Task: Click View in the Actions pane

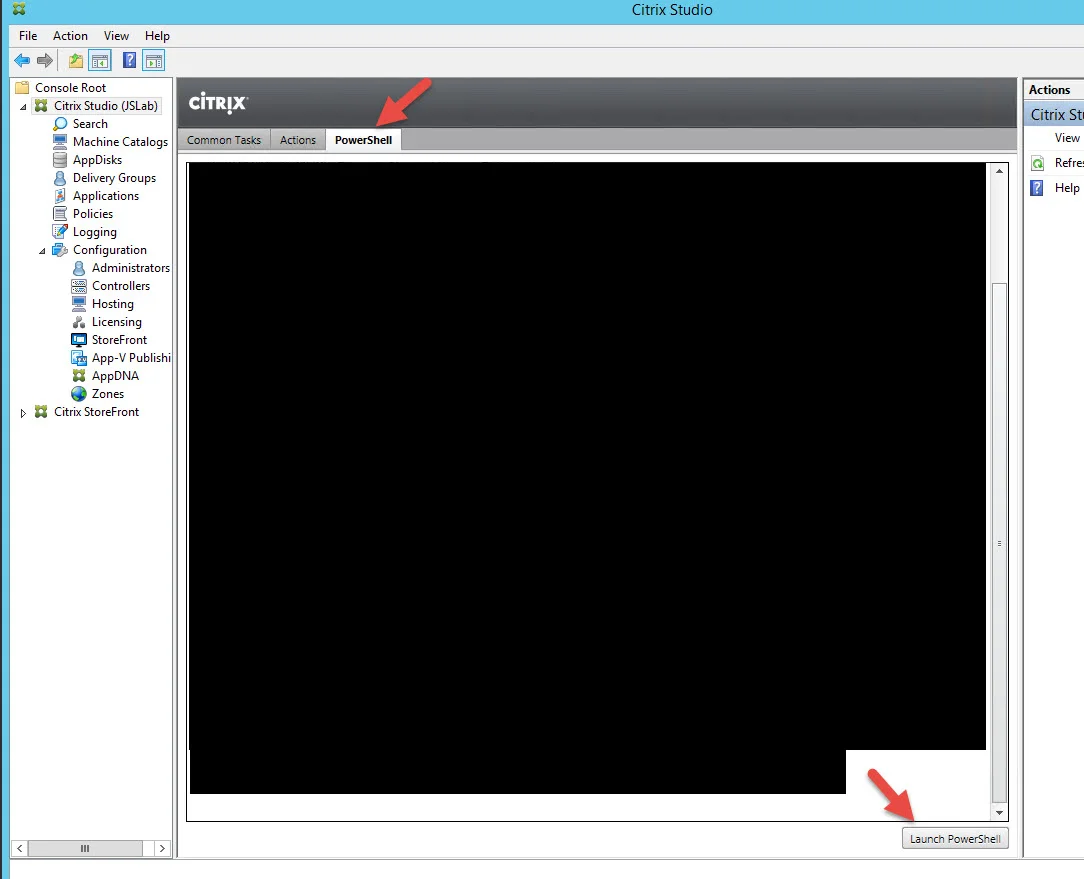Action: pyautogui.click(x=1067, y=138)
